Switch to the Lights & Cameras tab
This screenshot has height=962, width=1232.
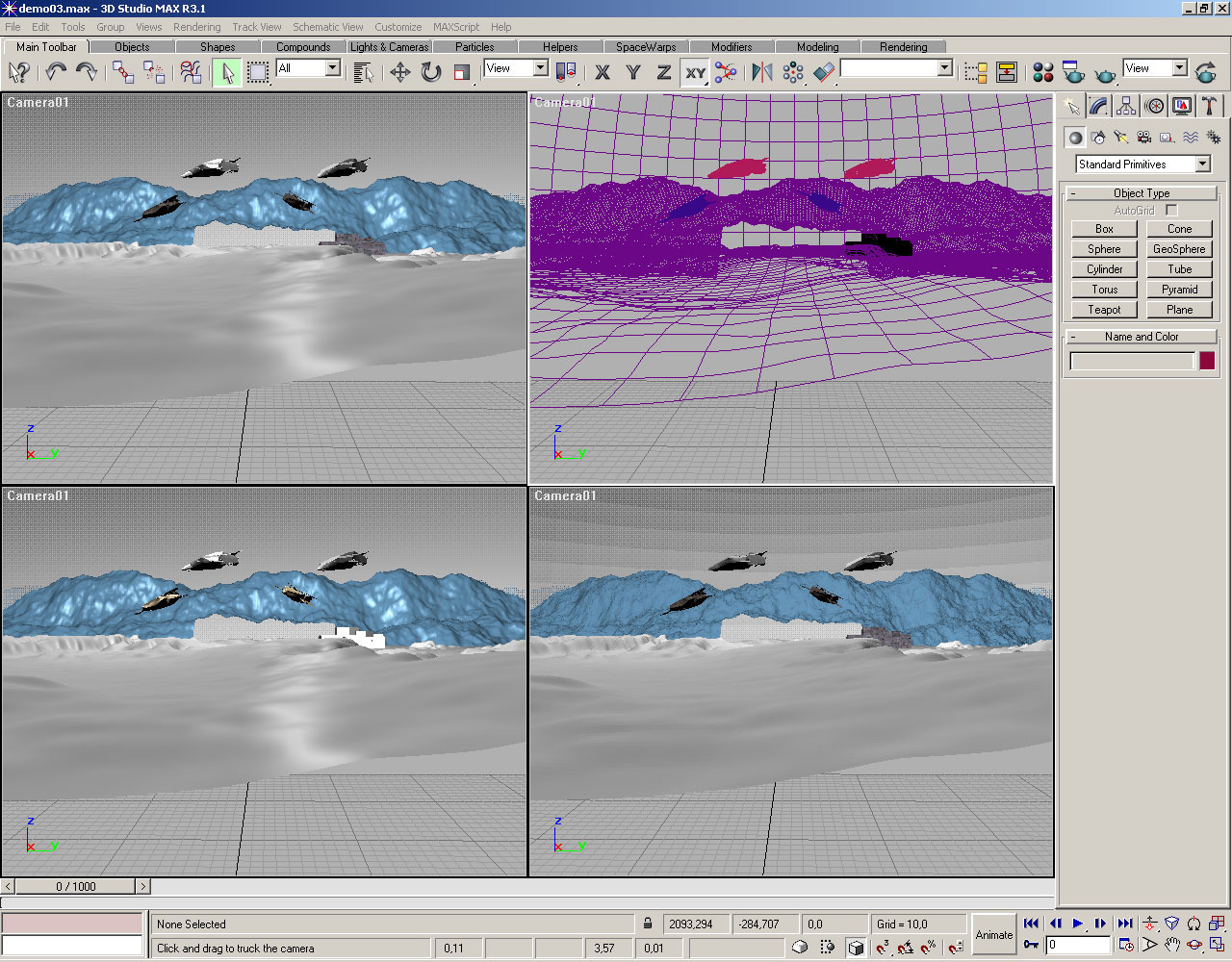click(x=389, y=46)
